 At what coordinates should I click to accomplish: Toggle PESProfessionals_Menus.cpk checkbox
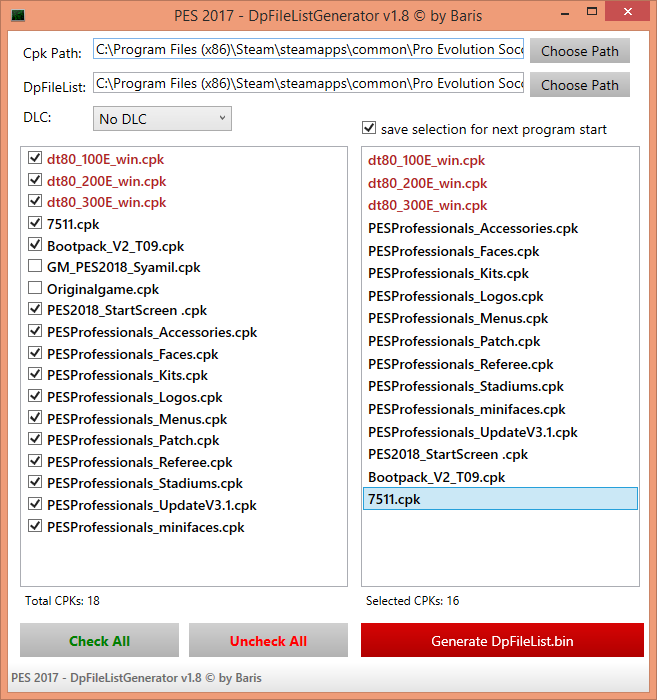(35, 417)
